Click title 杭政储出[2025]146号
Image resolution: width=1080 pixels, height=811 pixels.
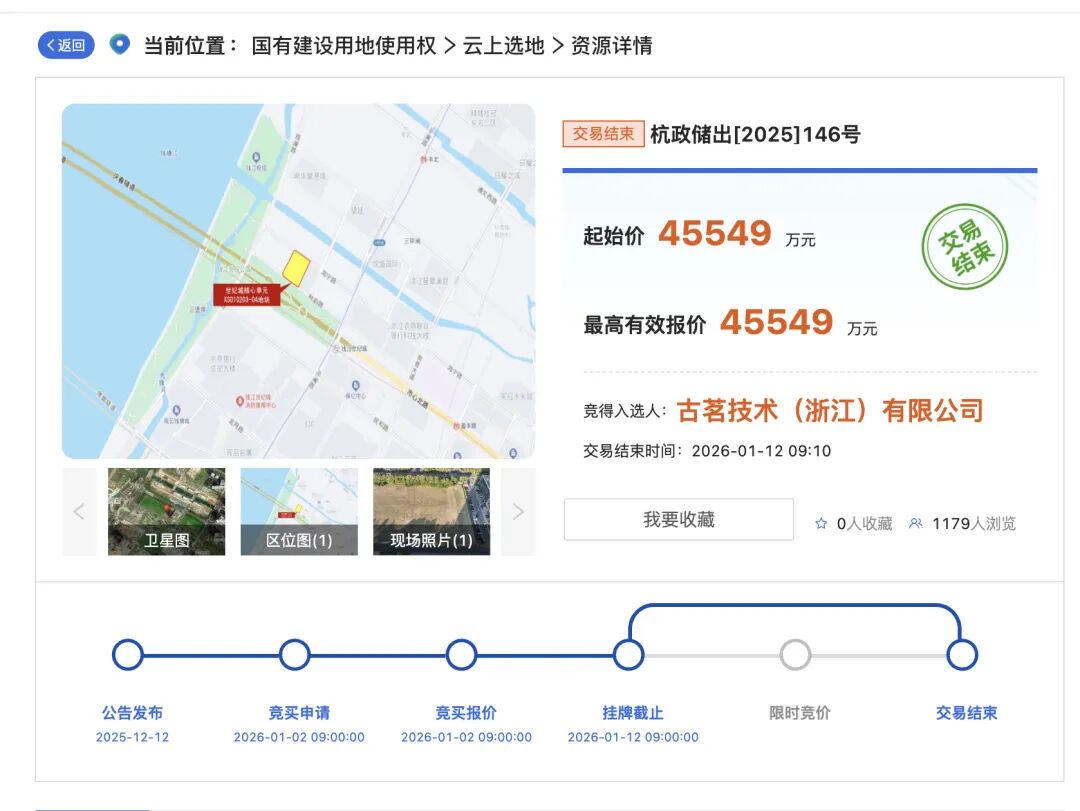click(x=756, y=134)
